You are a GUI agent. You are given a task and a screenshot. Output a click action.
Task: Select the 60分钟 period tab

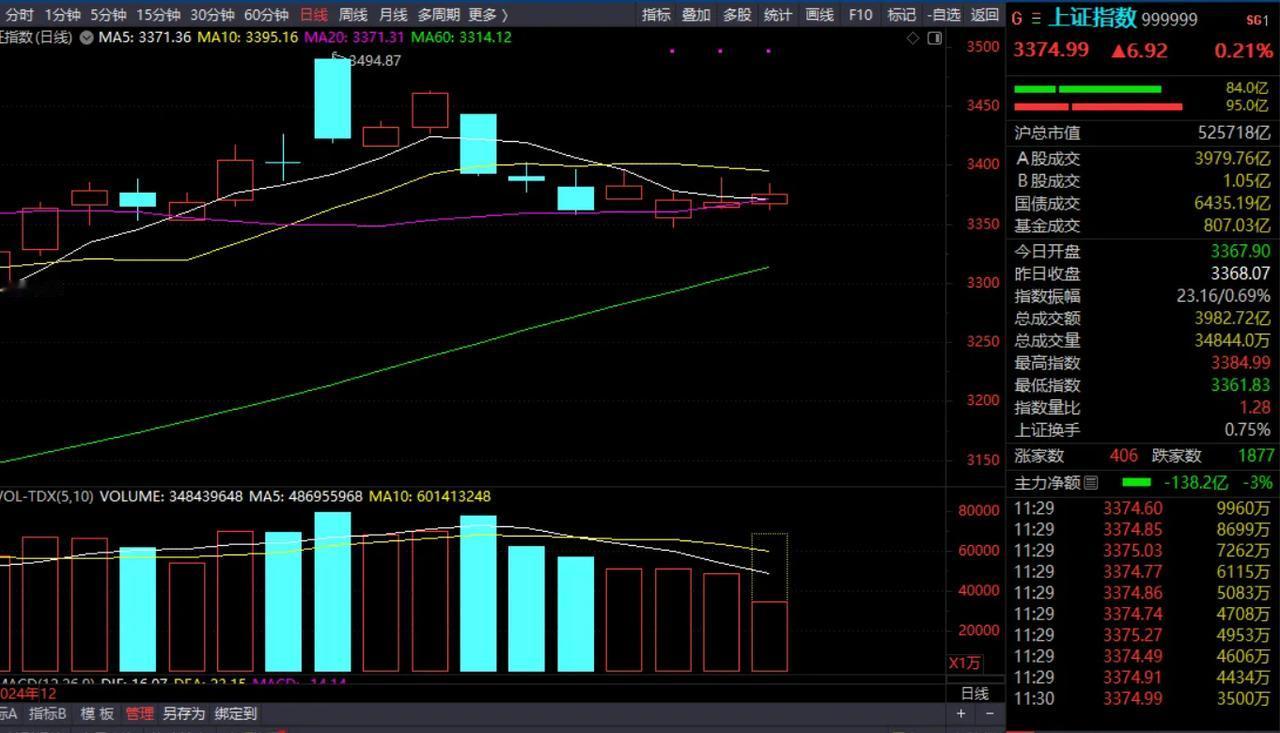pos(265,15)
